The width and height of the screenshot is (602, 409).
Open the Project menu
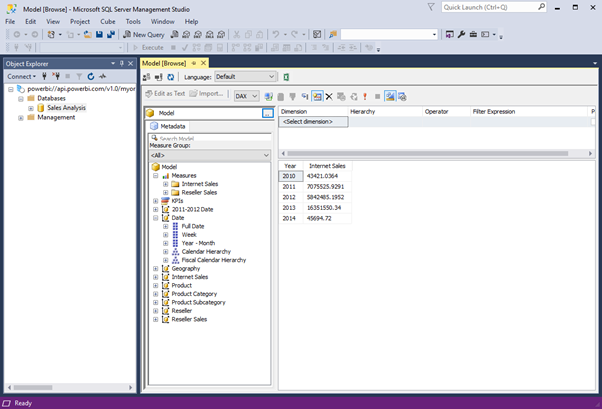(x=80, y=22)
